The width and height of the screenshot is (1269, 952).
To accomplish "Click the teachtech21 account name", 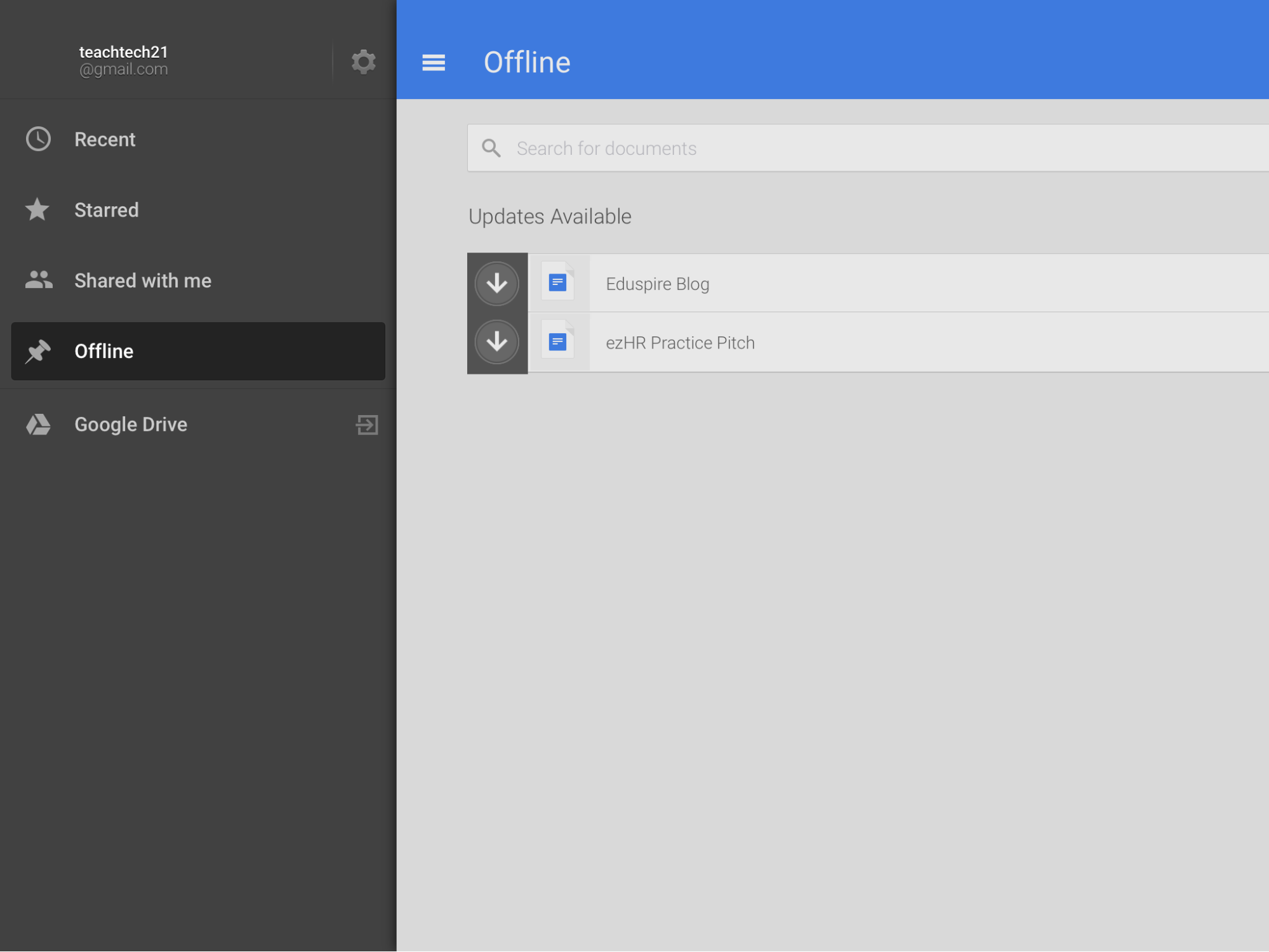I will pyautogui.click(x=124, y=52).
